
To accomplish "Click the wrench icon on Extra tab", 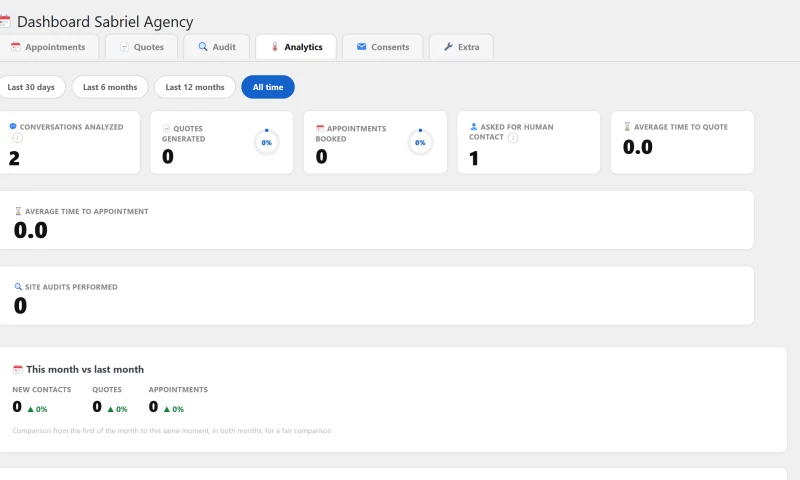I will 448,46.
